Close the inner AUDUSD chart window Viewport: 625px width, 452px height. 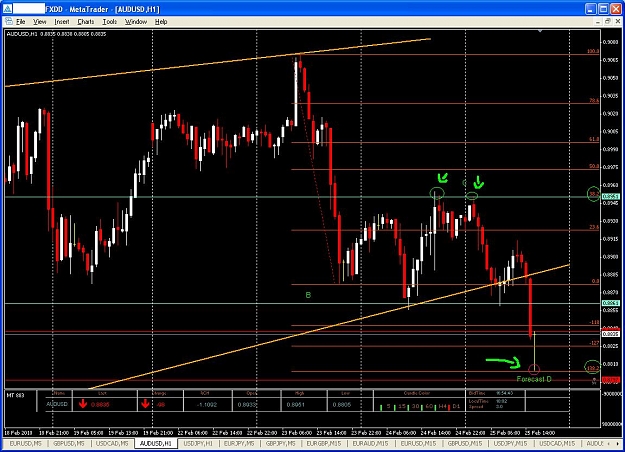tap(617, 22)
